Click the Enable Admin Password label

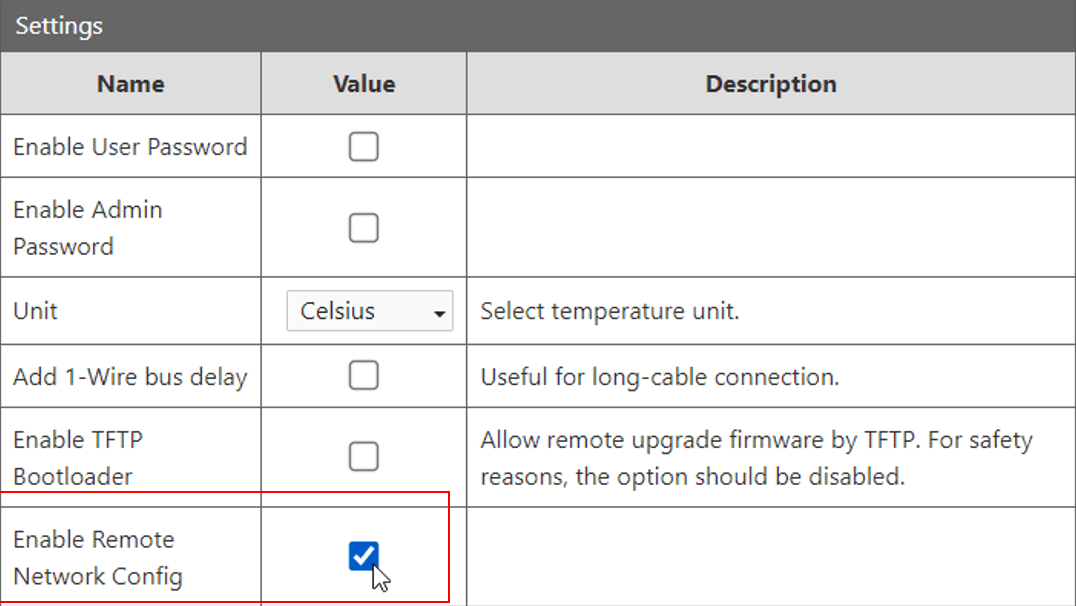coord(88,228)
